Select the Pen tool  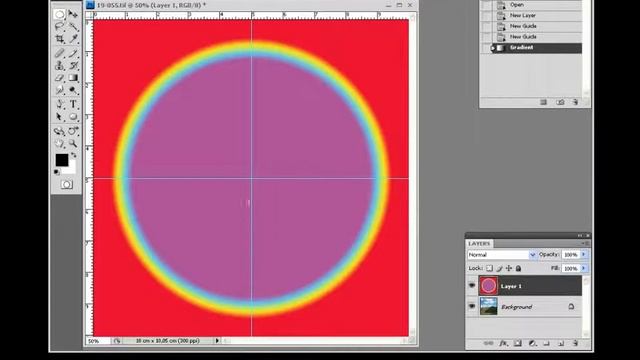tap(60, 104)
